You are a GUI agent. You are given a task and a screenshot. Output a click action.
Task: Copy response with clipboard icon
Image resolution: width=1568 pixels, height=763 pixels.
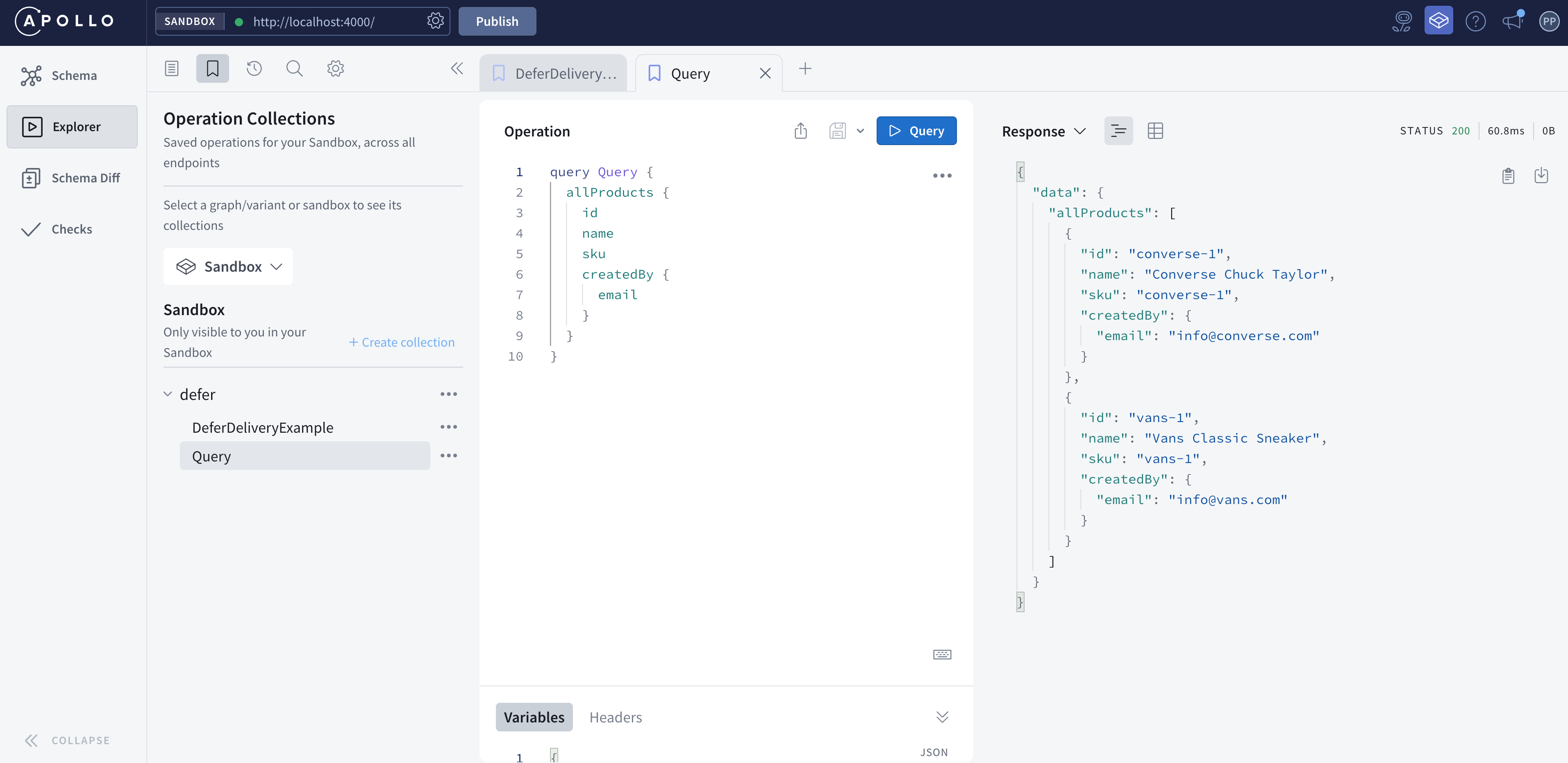[x=1508, y=176]
